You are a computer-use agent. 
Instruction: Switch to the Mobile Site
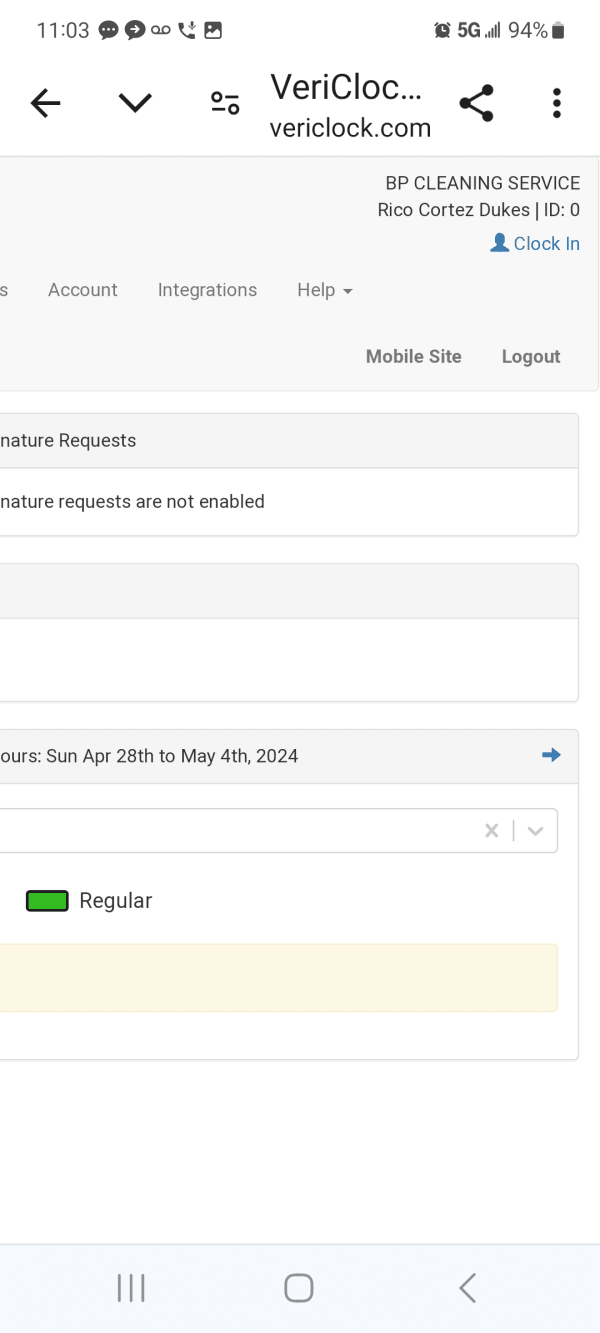point(414,357)
